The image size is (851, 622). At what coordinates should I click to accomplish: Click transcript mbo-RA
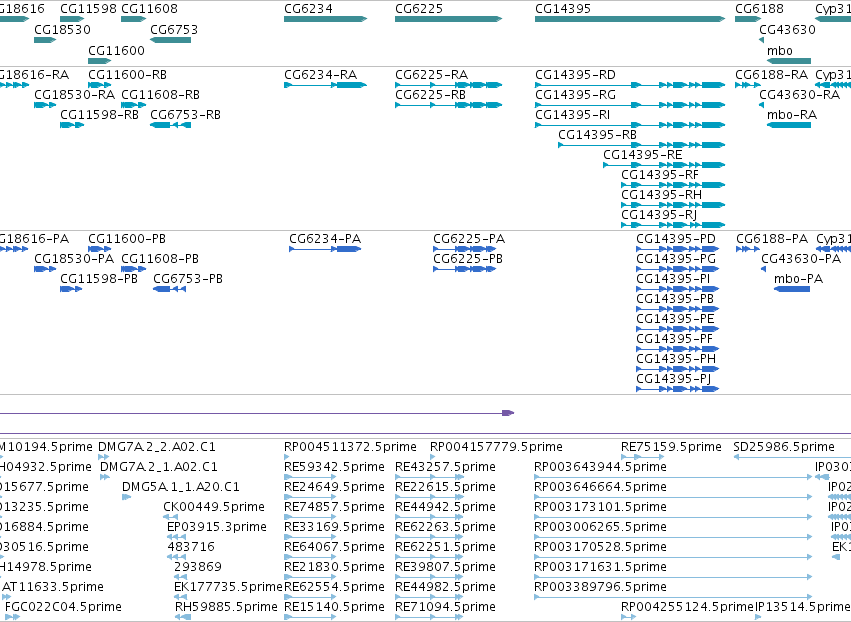pos(789,125)
